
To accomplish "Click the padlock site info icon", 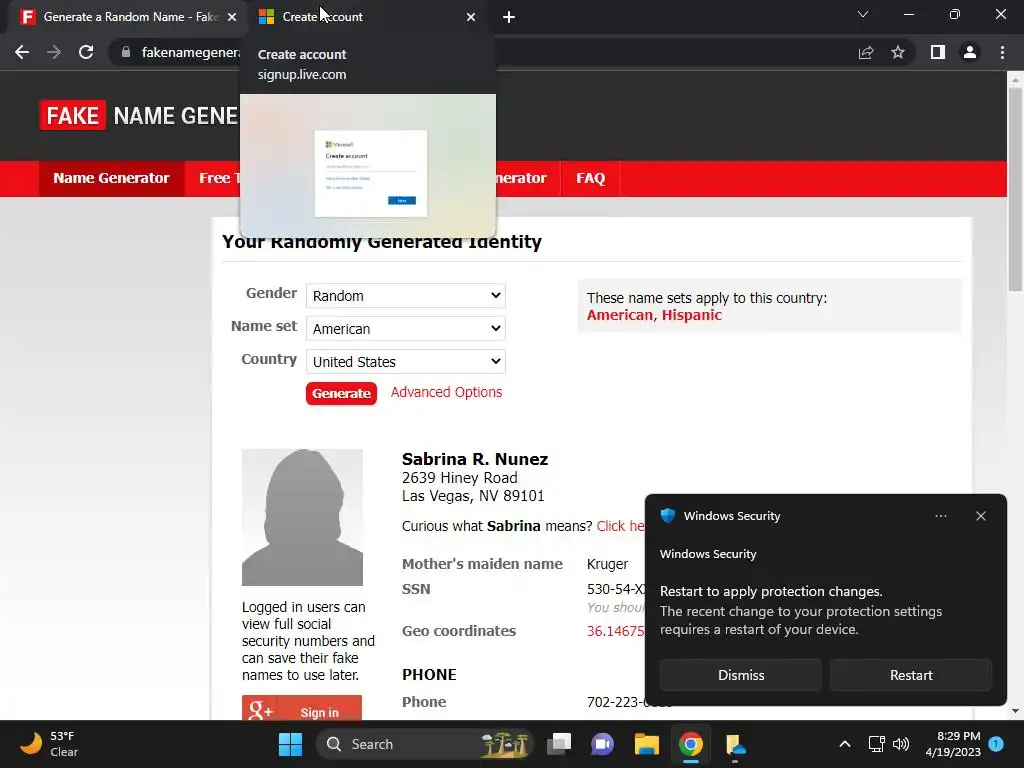I will tap(126, 52).
